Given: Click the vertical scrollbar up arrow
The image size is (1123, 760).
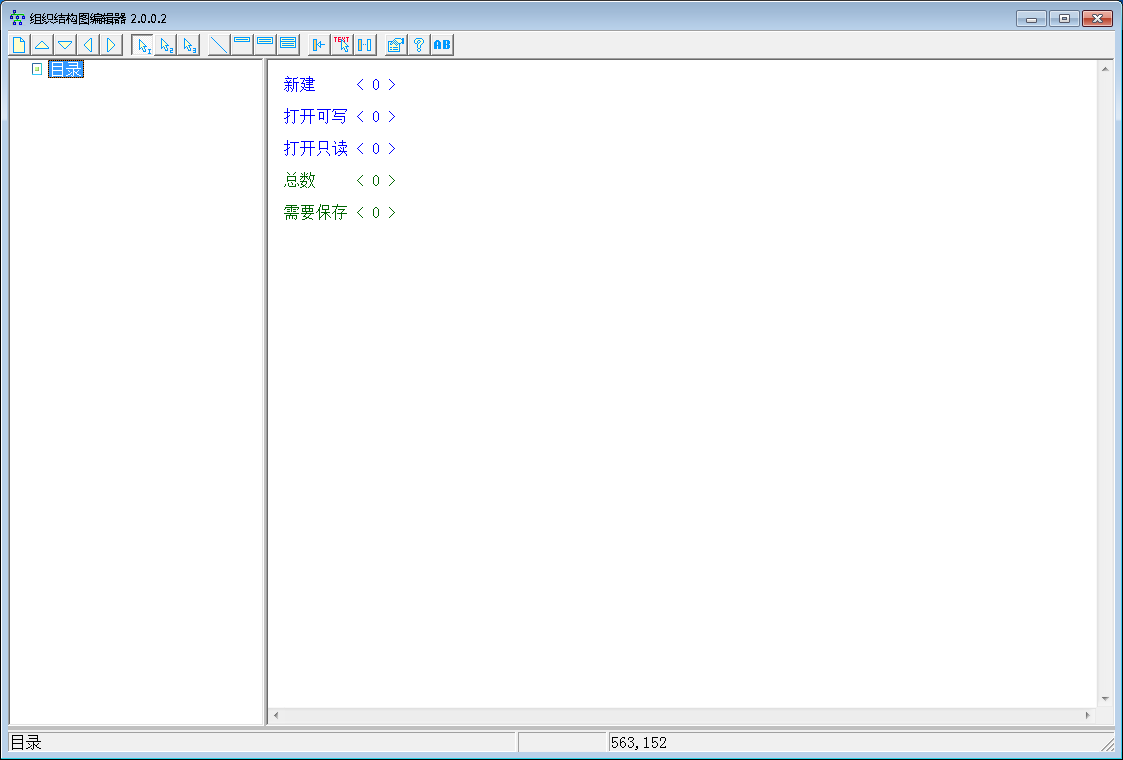Looking at the screenshot, I should pos(1105,69).
